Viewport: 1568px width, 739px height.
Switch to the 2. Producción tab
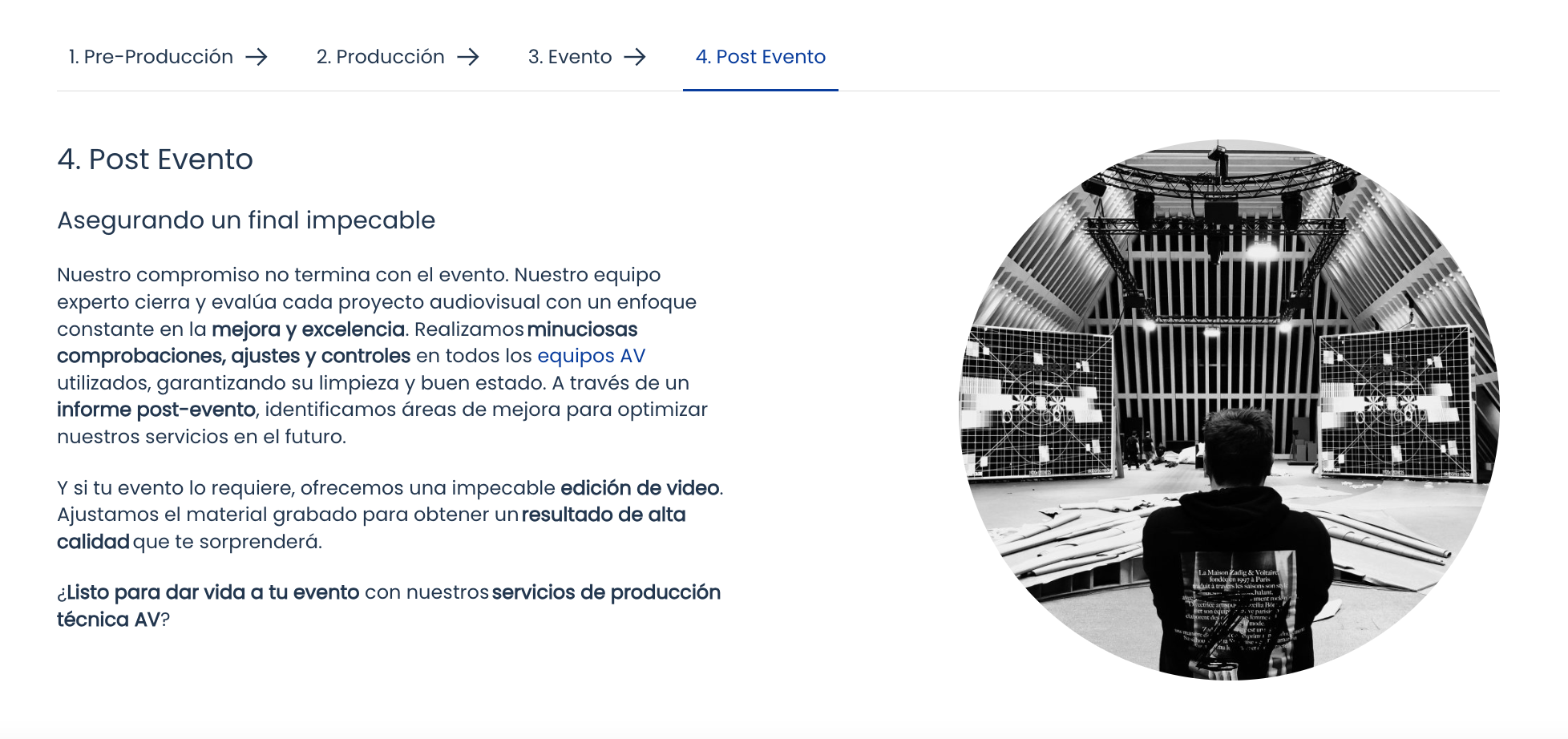tap(398, 57)
